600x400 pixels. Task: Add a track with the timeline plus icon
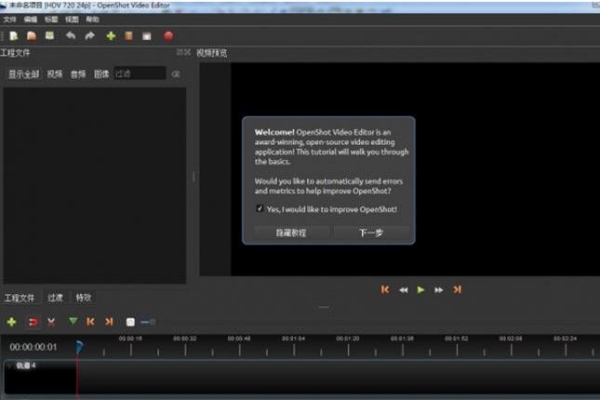[x=12, y=322]
